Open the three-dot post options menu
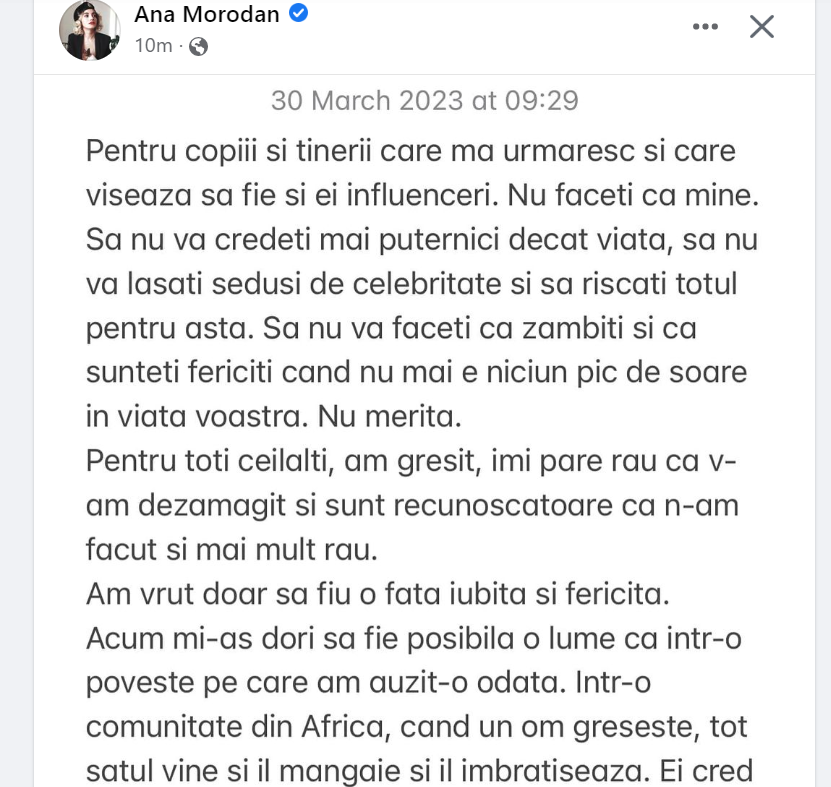 [x=705, y=27]
